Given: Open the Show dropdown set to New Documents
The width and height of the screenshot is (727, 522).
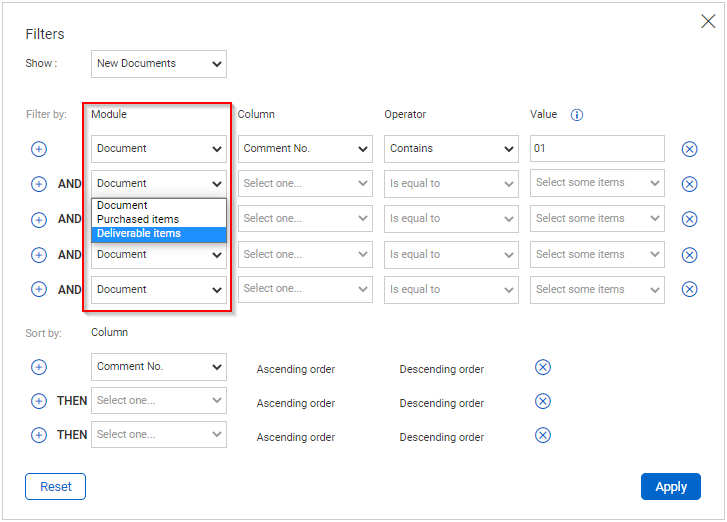Looking at the screenshot, I should point(159,64).
